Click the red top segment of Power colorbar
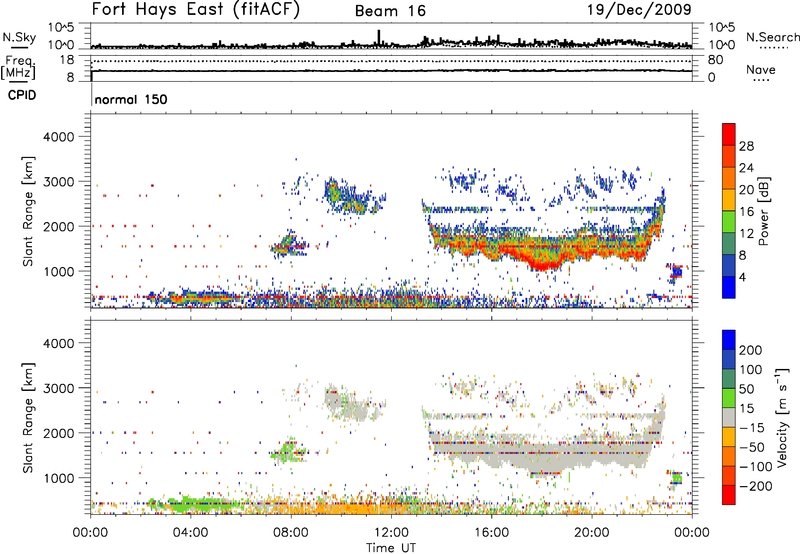Screen dimensions: 800x554 coord(729,134)
